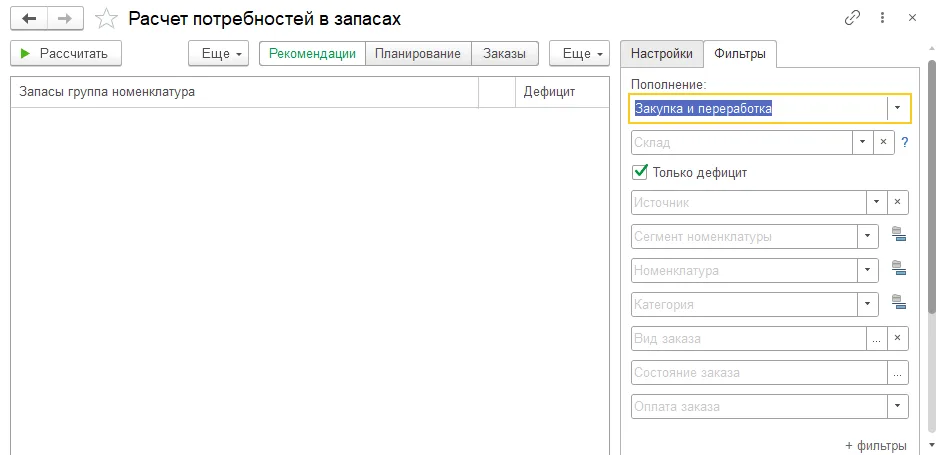
Task: Open Состояние заказа selection with ellipsis button
Action: [x=898, y=373]
